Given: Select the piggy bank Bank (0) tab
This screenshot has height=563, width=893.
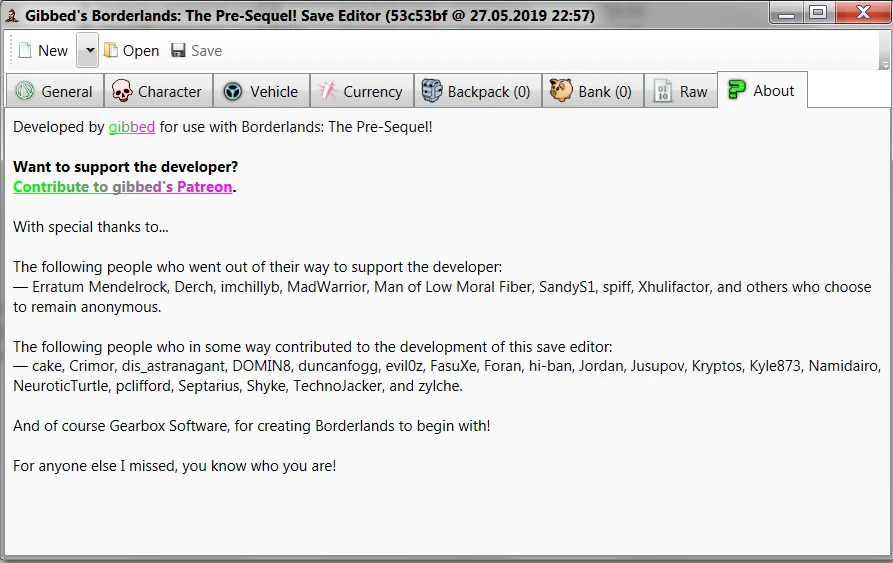Looking at the screenshot, I should coord(561,91).
